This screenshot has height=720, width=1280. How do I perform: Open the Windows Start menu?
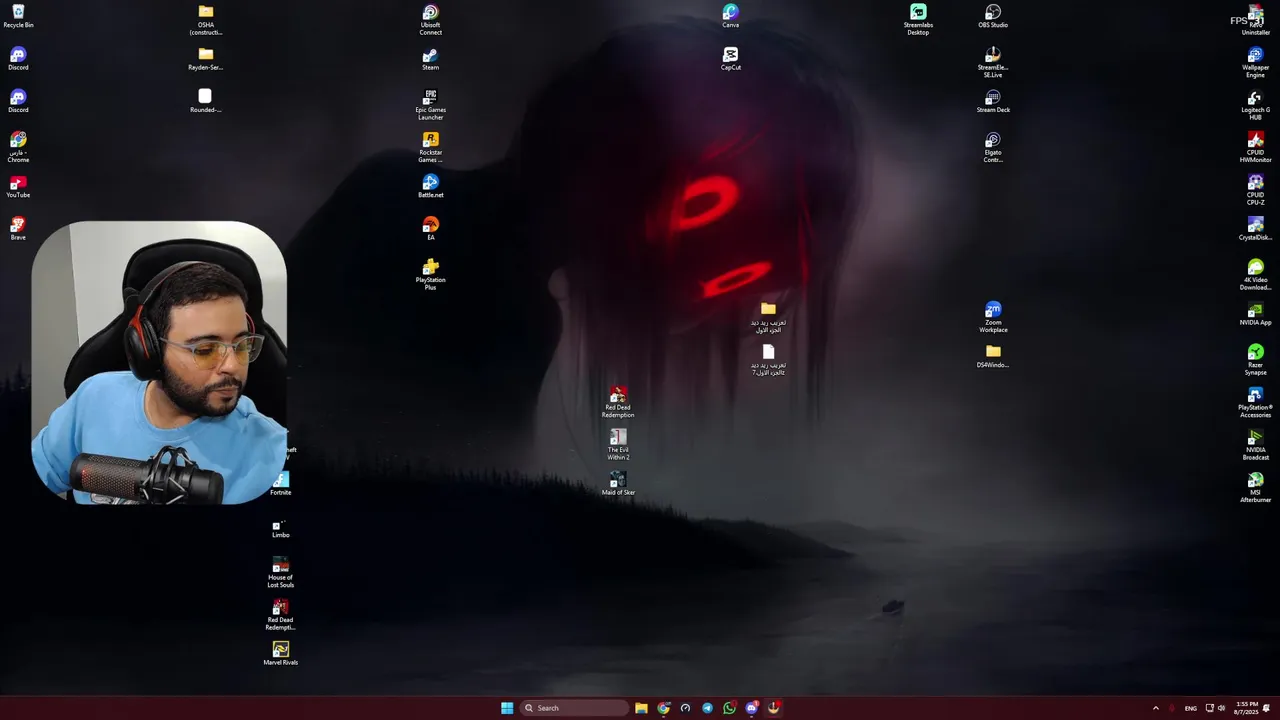(x=507, y=708)
